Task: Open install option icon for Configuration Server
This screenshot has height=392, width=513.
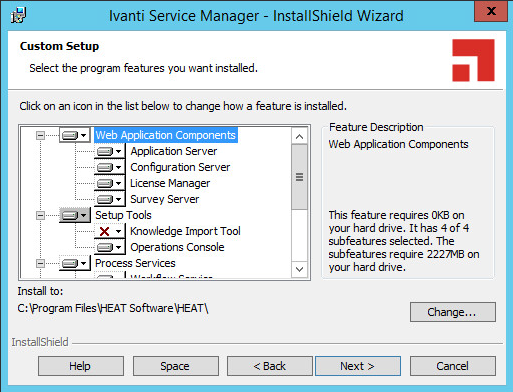Action: 109,167
